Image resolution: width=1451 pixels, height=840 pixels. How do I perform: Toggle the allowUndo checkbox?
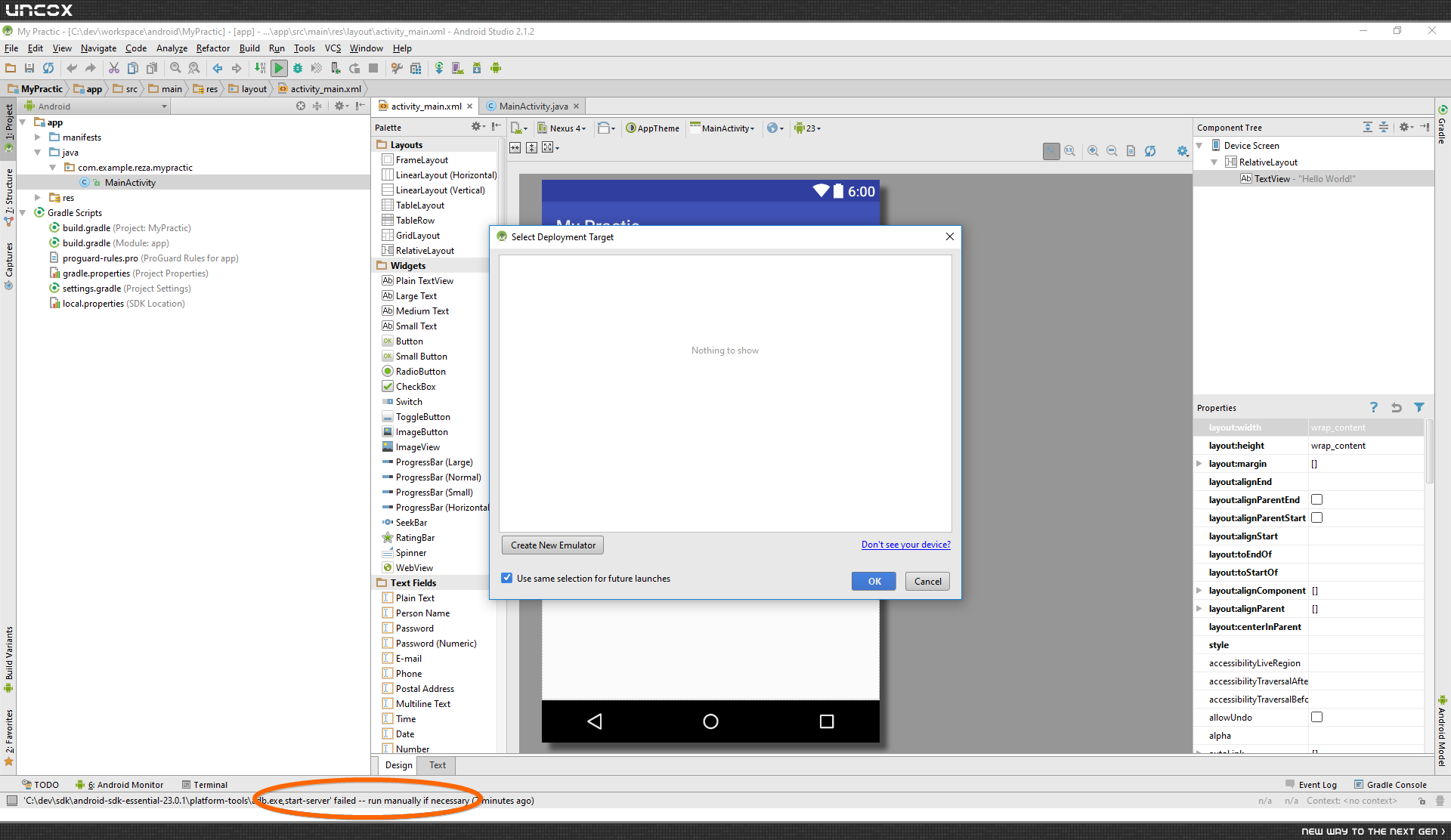(x=1316, y=717)
